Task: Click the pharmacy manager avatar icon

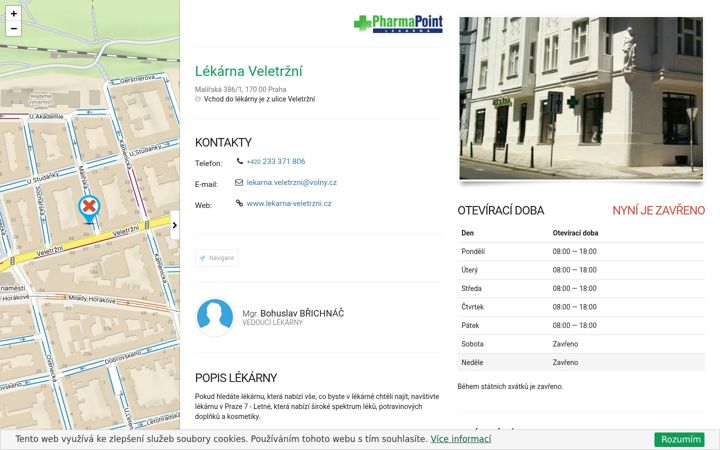Action: (215, 317)
